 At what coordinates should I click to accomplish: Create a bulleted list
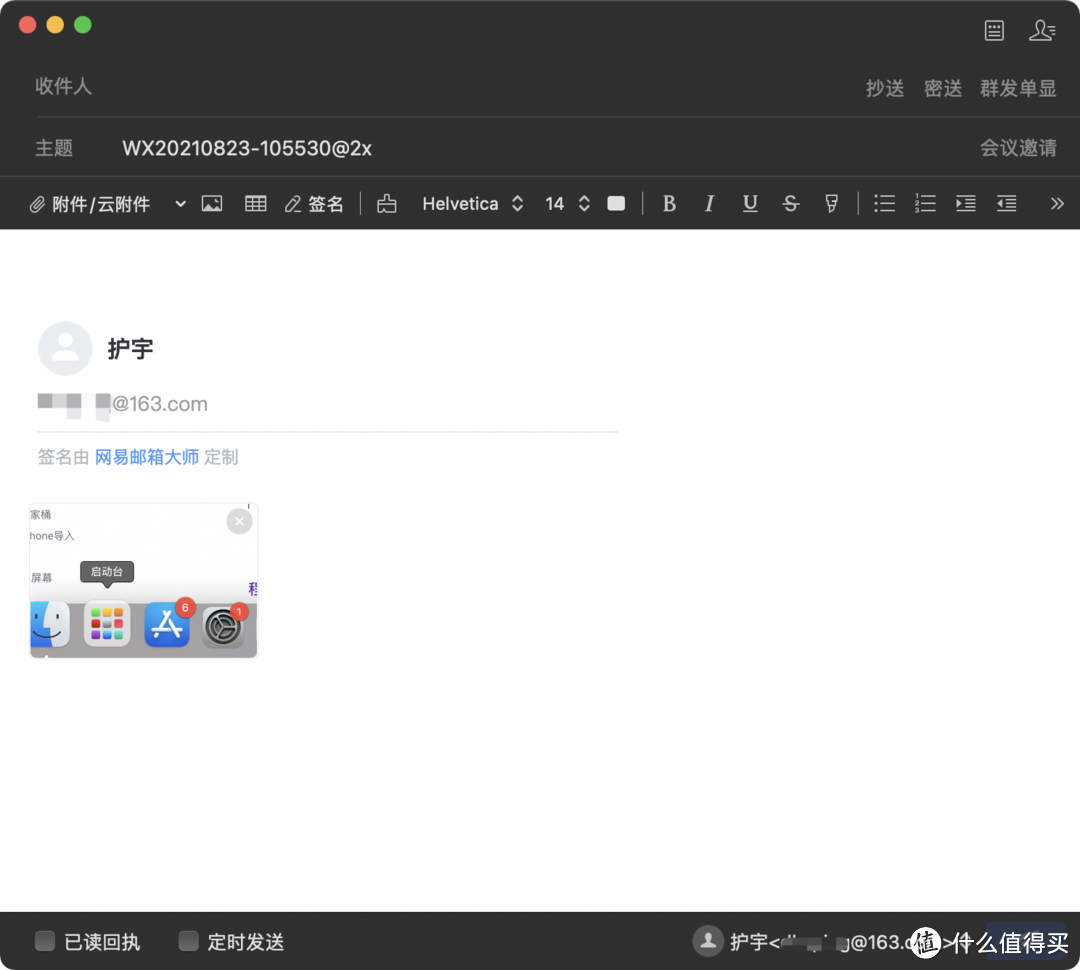click(884, 203)
